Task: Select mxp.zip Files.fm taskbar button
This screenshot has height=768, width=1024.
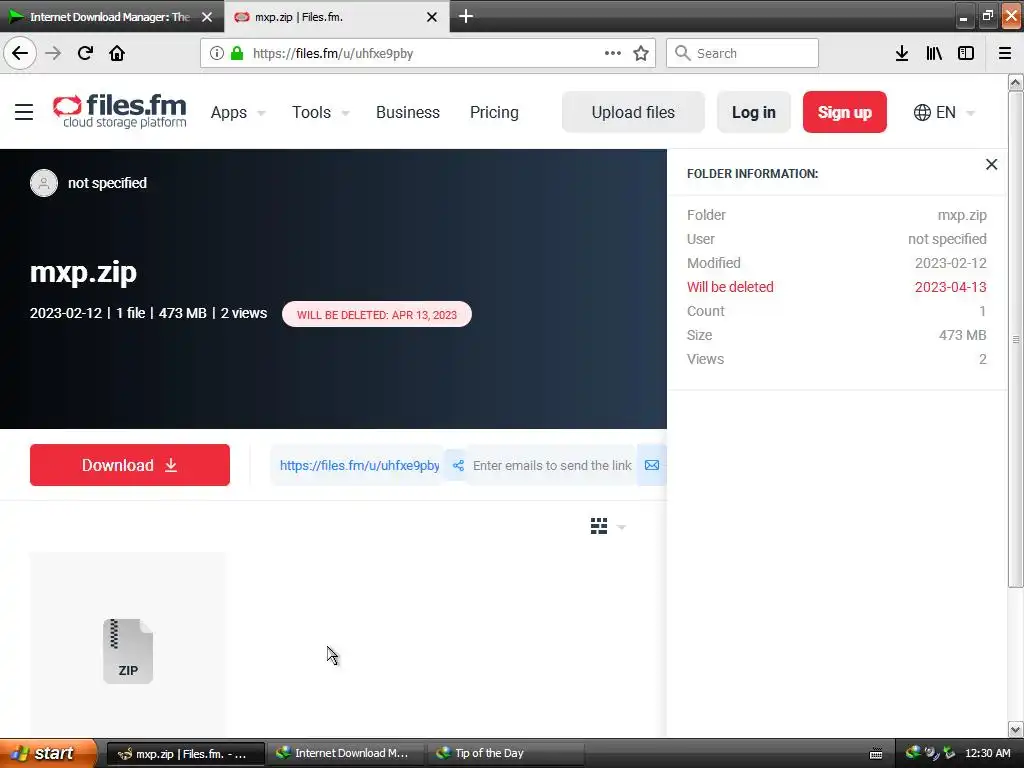Action: (185, 753)
